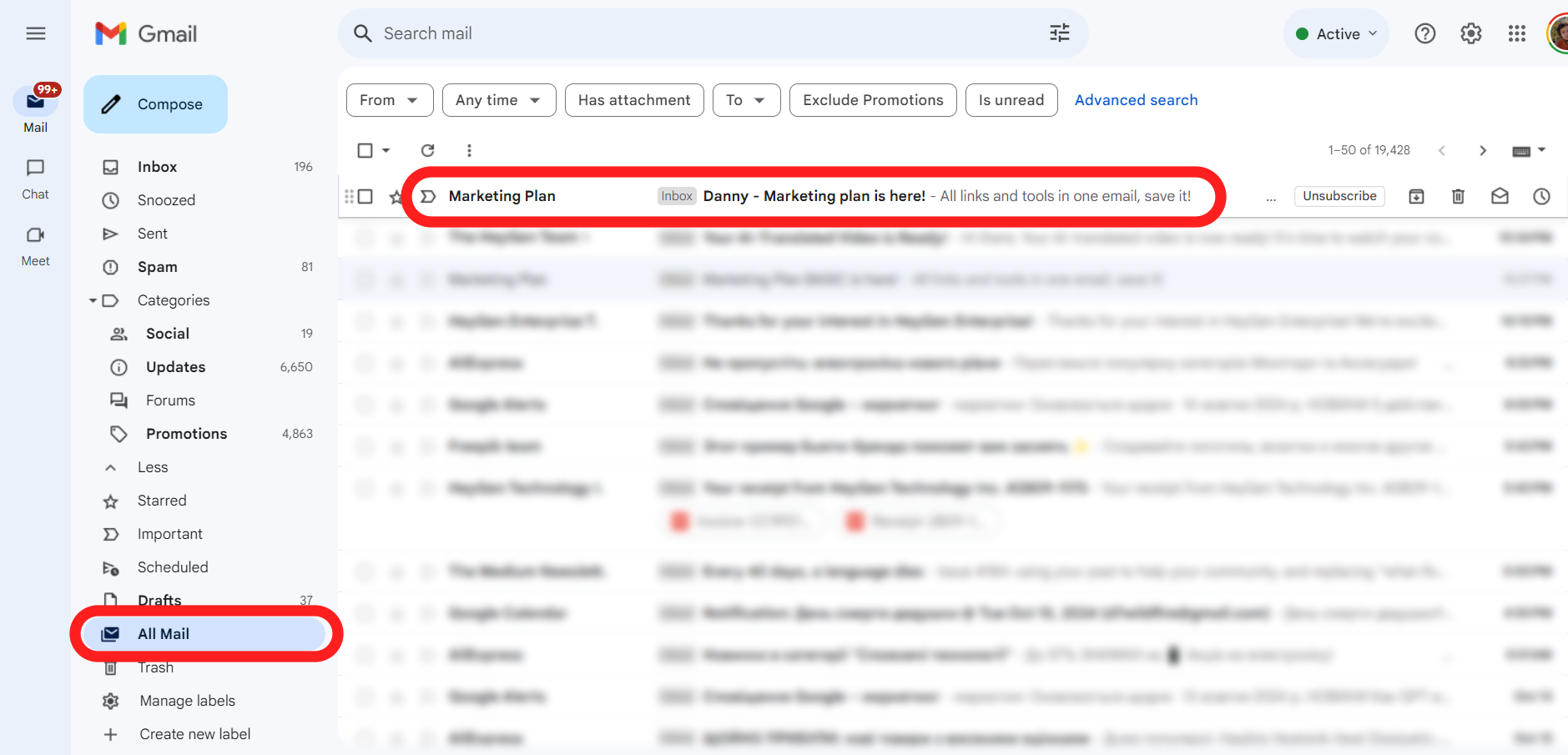Click the search options filter icon

[1059, 33]
